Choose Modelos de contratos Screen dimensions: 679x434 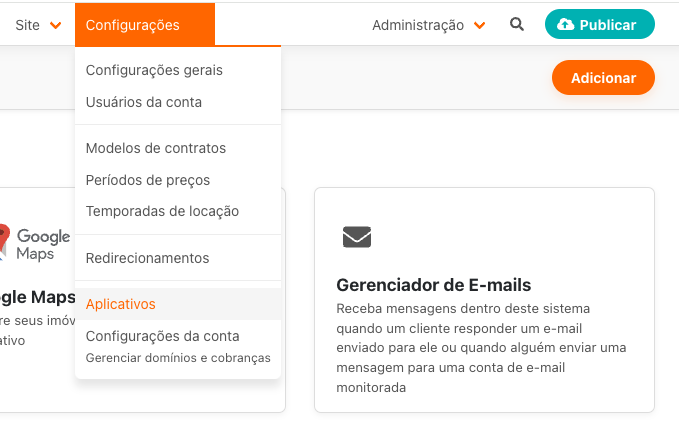point(156,148)
